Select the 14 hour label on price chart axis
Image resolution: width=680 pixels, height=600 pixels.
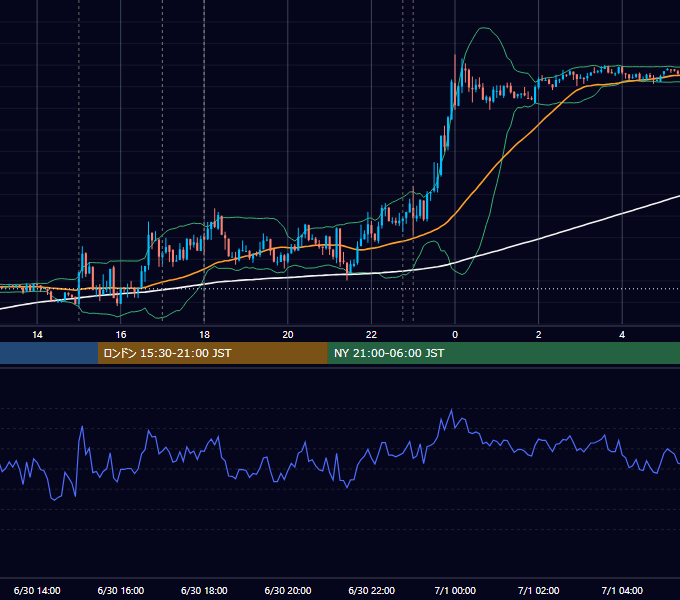[37, 335]
